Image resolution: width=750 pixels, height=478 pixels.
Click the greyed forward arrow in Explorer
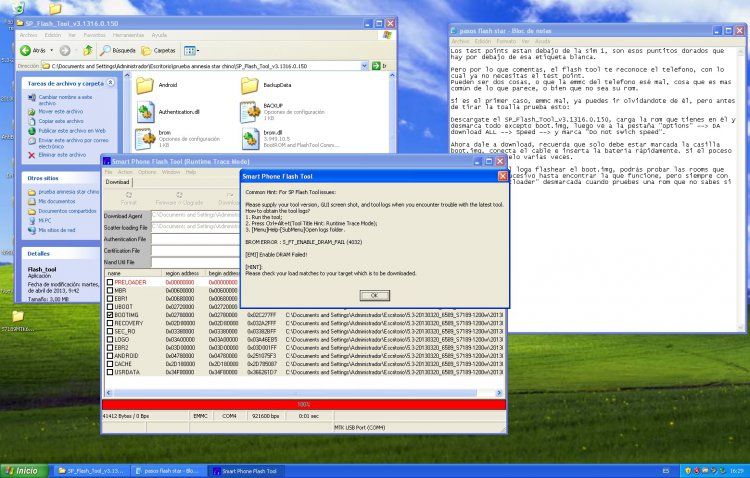click(x=65, y=50)
